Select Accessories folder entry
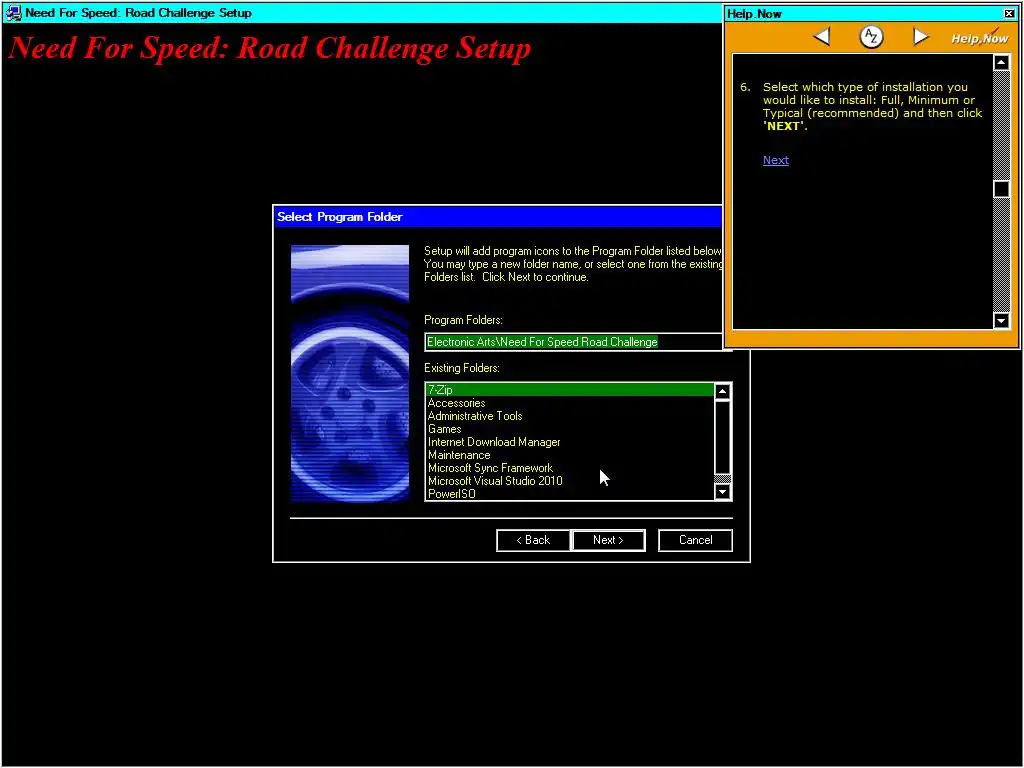Image resolution: width=1024 pixels, height=768 pixels. pyautogui.click(x=569, y=403)
